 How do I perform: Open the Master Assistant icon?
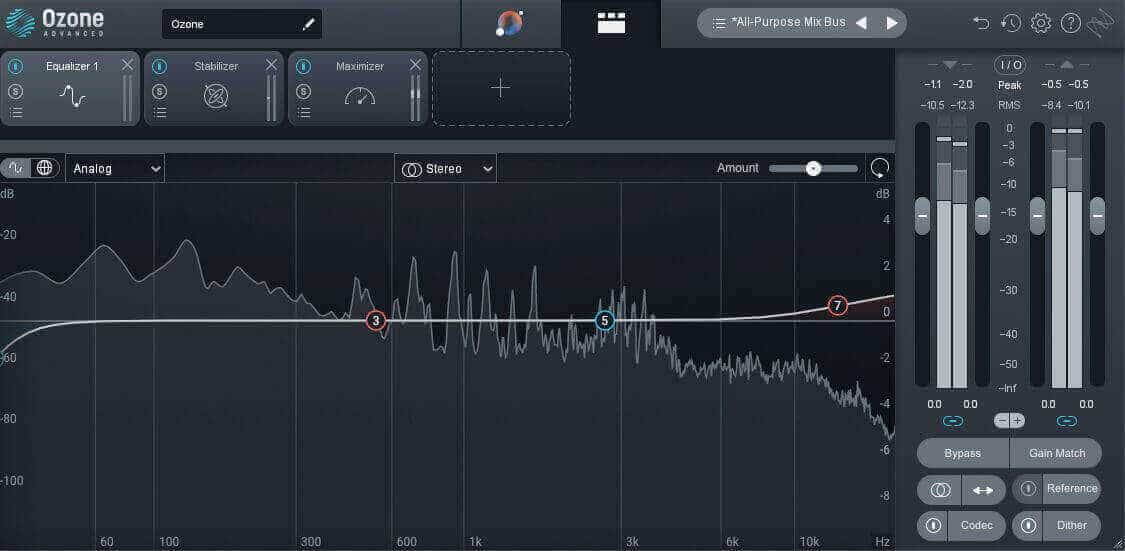tap(509, 24)
